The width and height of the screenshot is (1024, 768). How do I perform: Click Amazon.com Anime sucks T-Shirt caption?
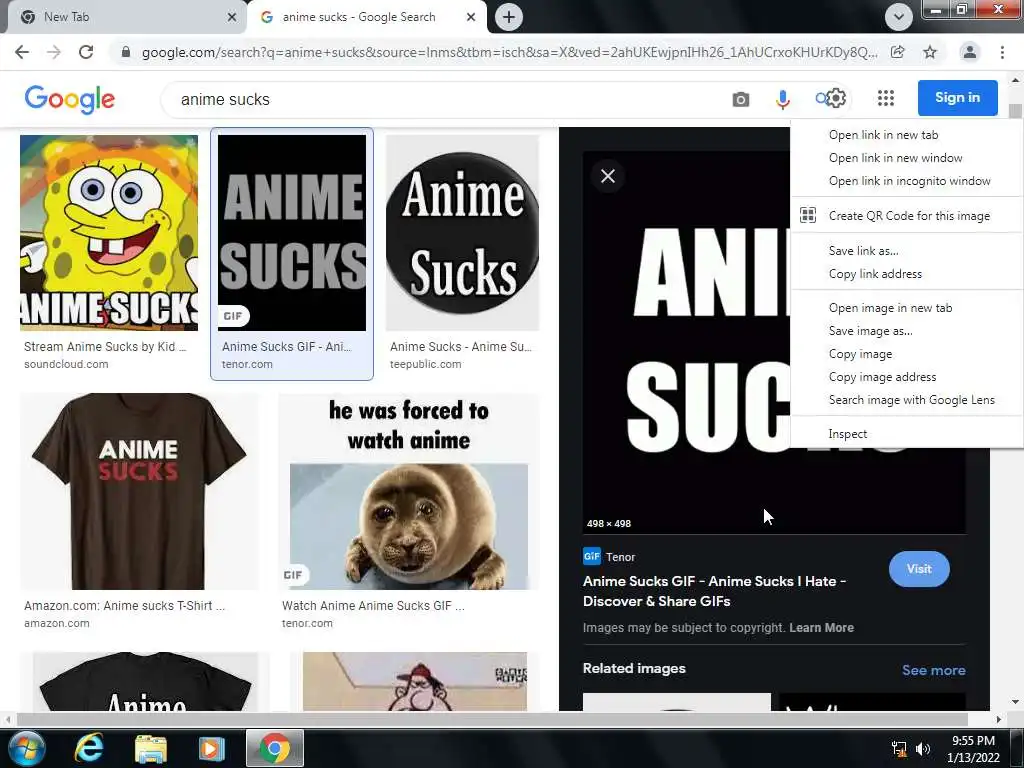pos(124,606)
